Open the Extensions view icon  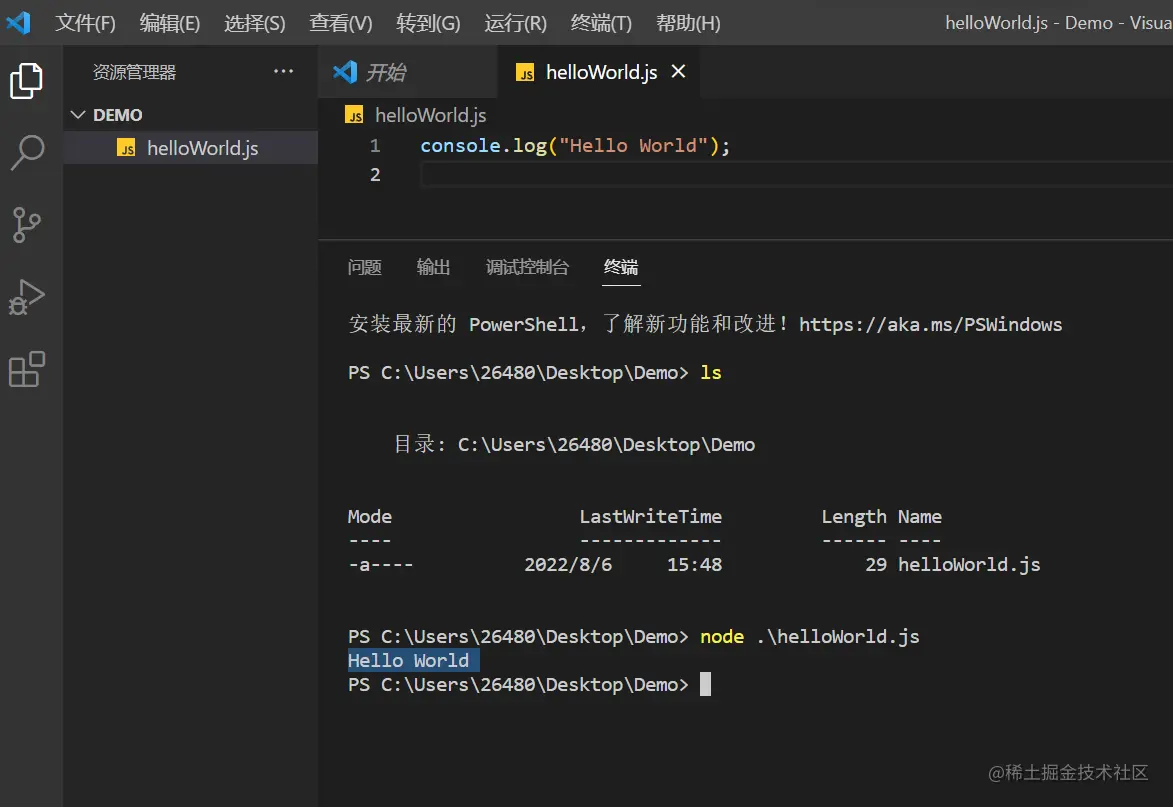27,369
